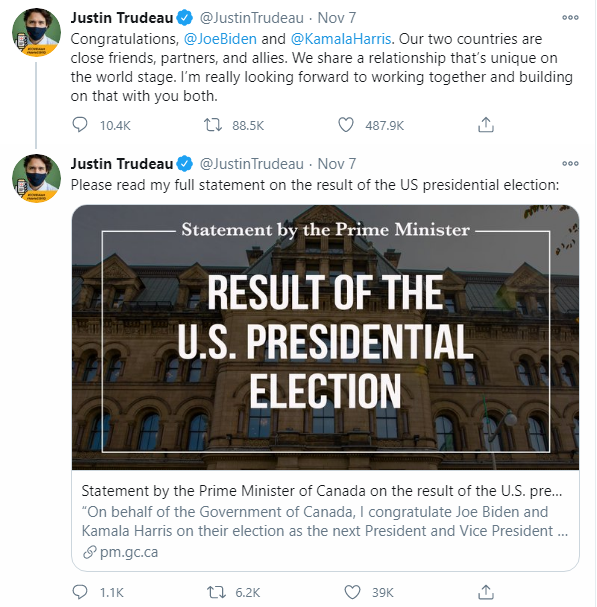
Task: Open the pm.gc.ca link card domain
Action: (129, 552)
